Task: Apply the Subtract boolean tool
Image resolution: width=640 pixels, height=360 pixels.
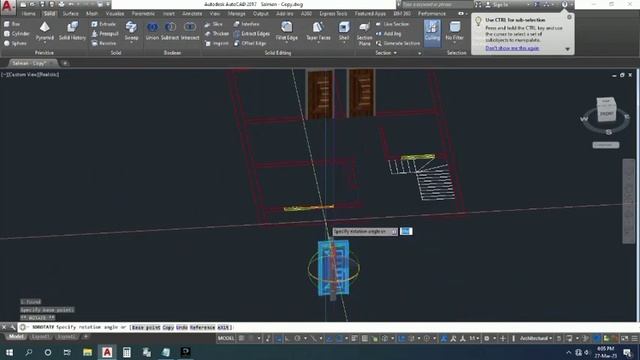Action: click(x=170, y=31)
